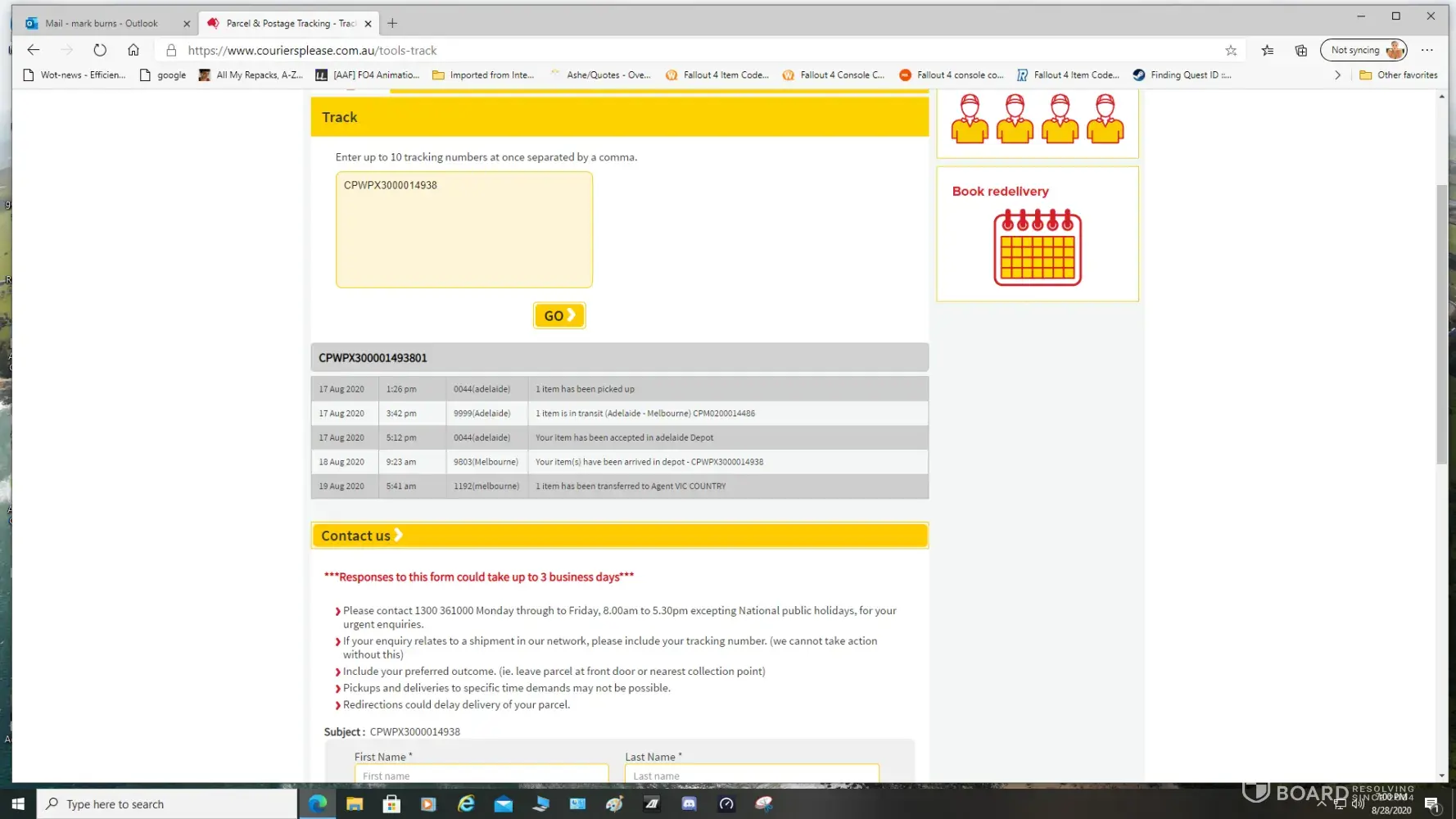Expand the favorites bar overflow chevron
1456x819 pixels.
tap(1337, 75)
